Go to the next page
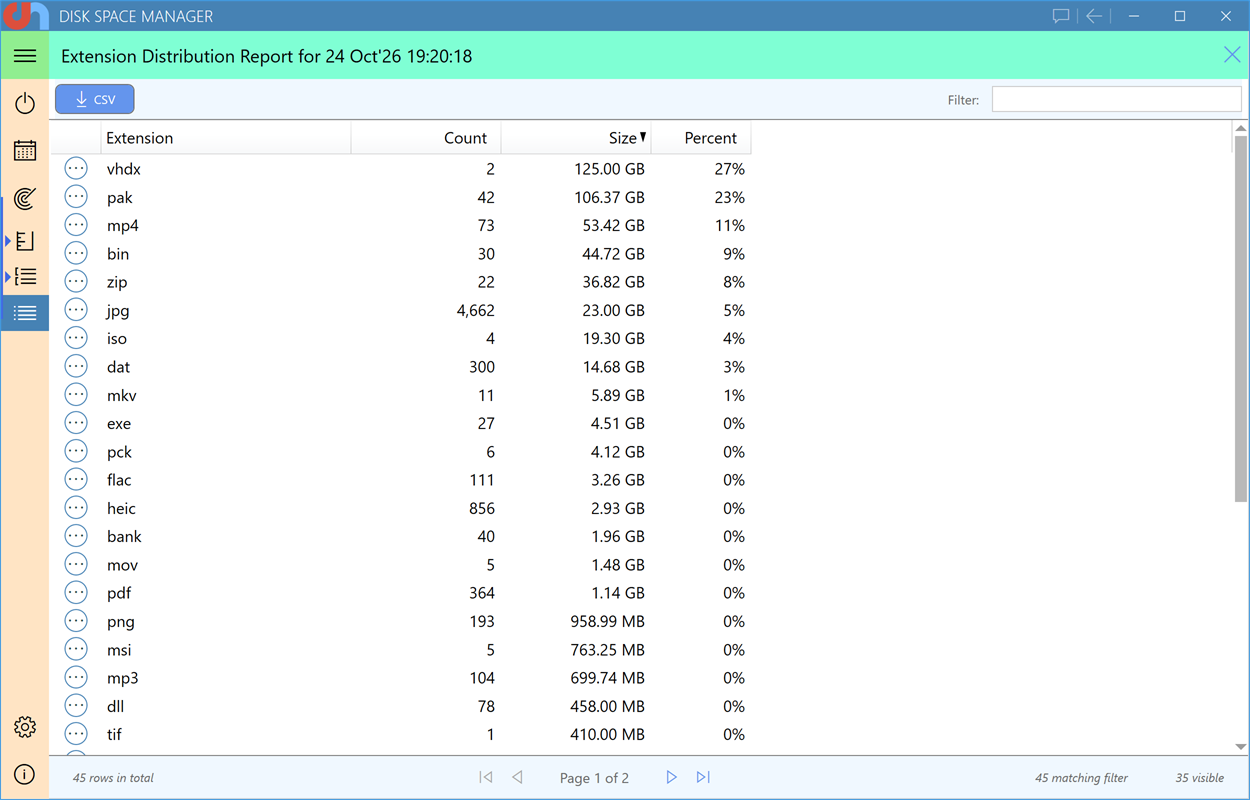1250x800 pixels. (672, 777)
